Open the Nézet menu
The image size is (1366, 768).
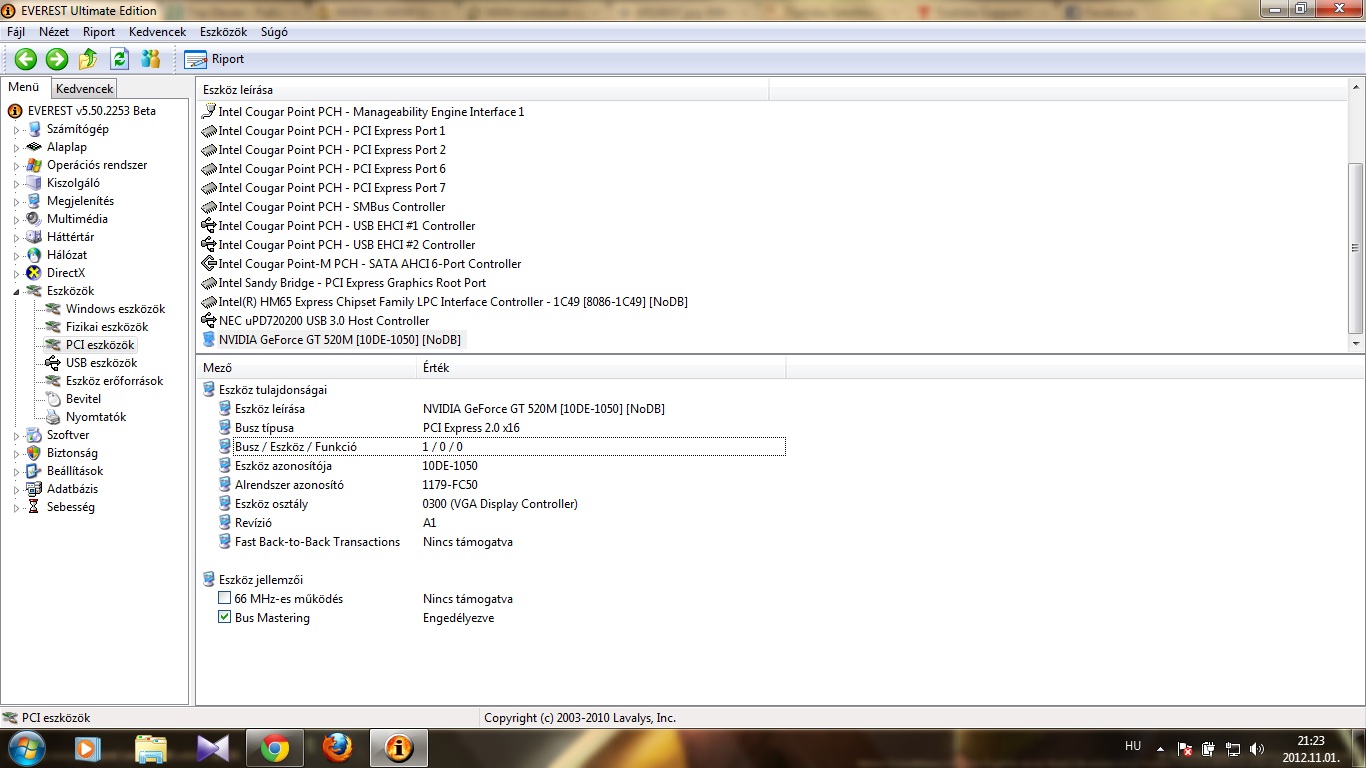[x=54, y=32]
